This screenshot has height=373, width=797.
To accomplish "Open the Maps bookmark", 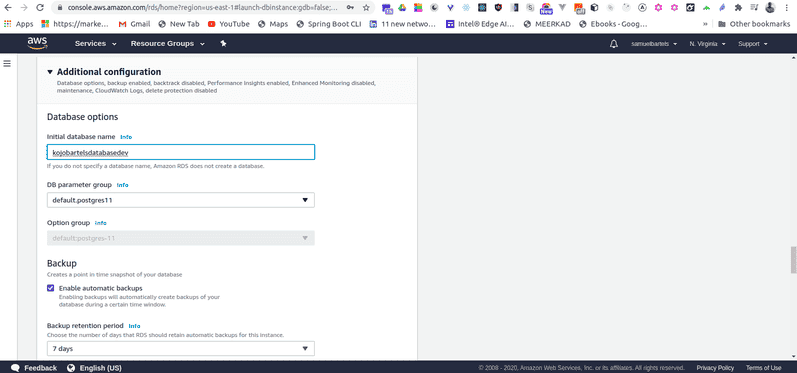I will click(x=273, y=24).
